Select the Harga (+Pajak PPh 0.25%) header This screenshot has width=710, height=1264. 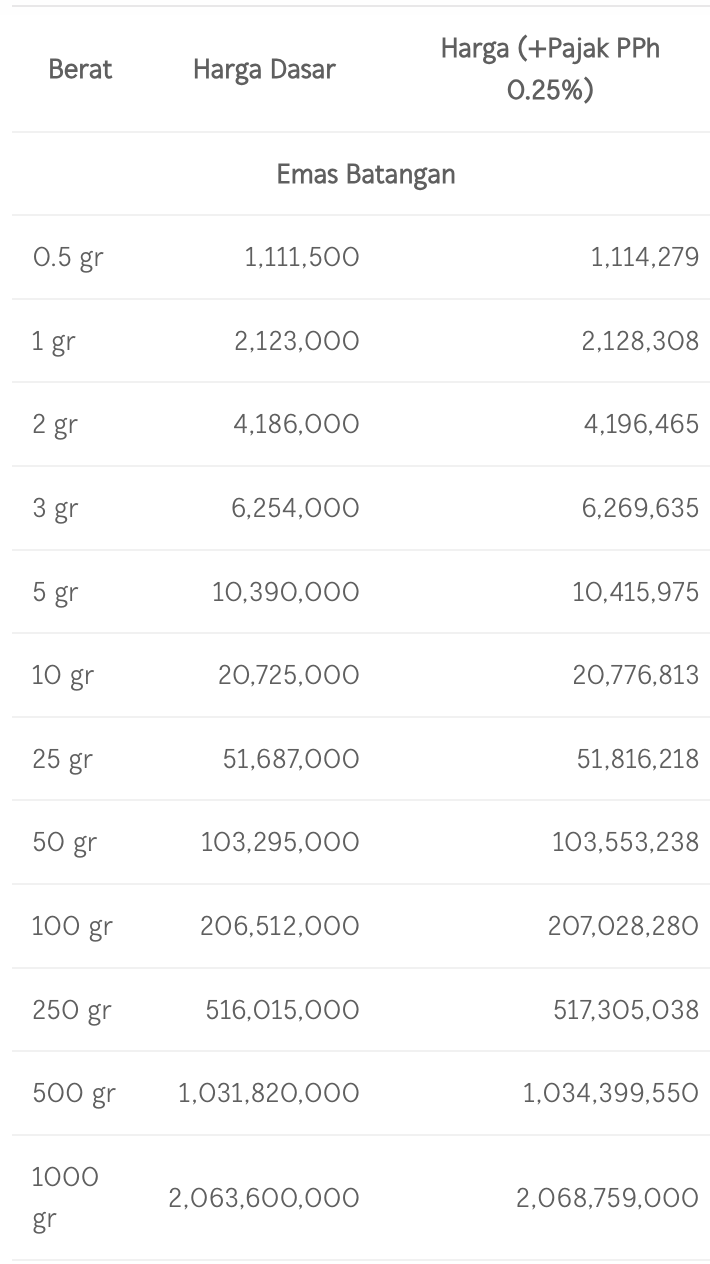(x=550, y=69)
